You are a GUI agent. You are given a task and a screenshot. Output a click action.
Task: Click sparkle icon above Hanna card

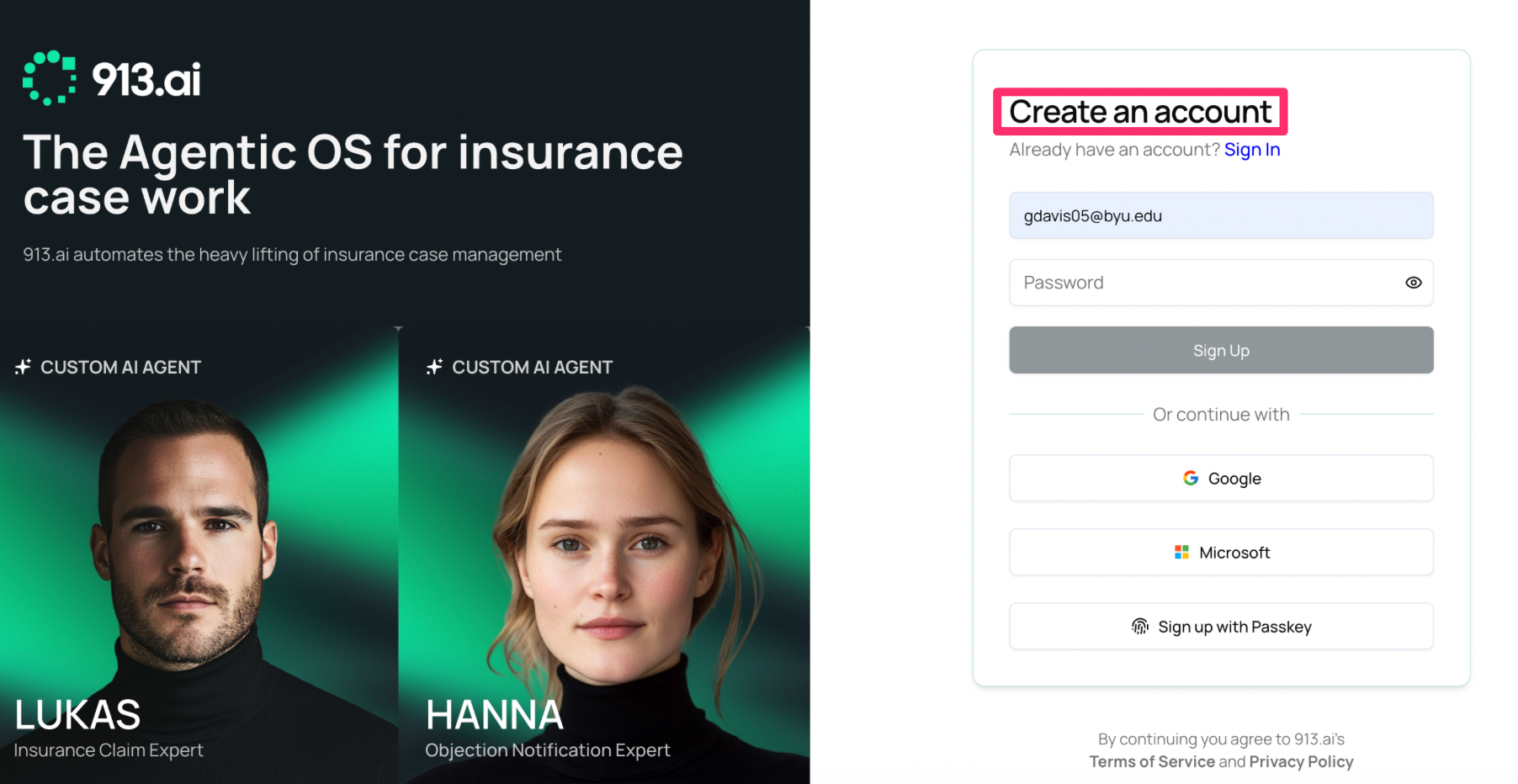434,367
